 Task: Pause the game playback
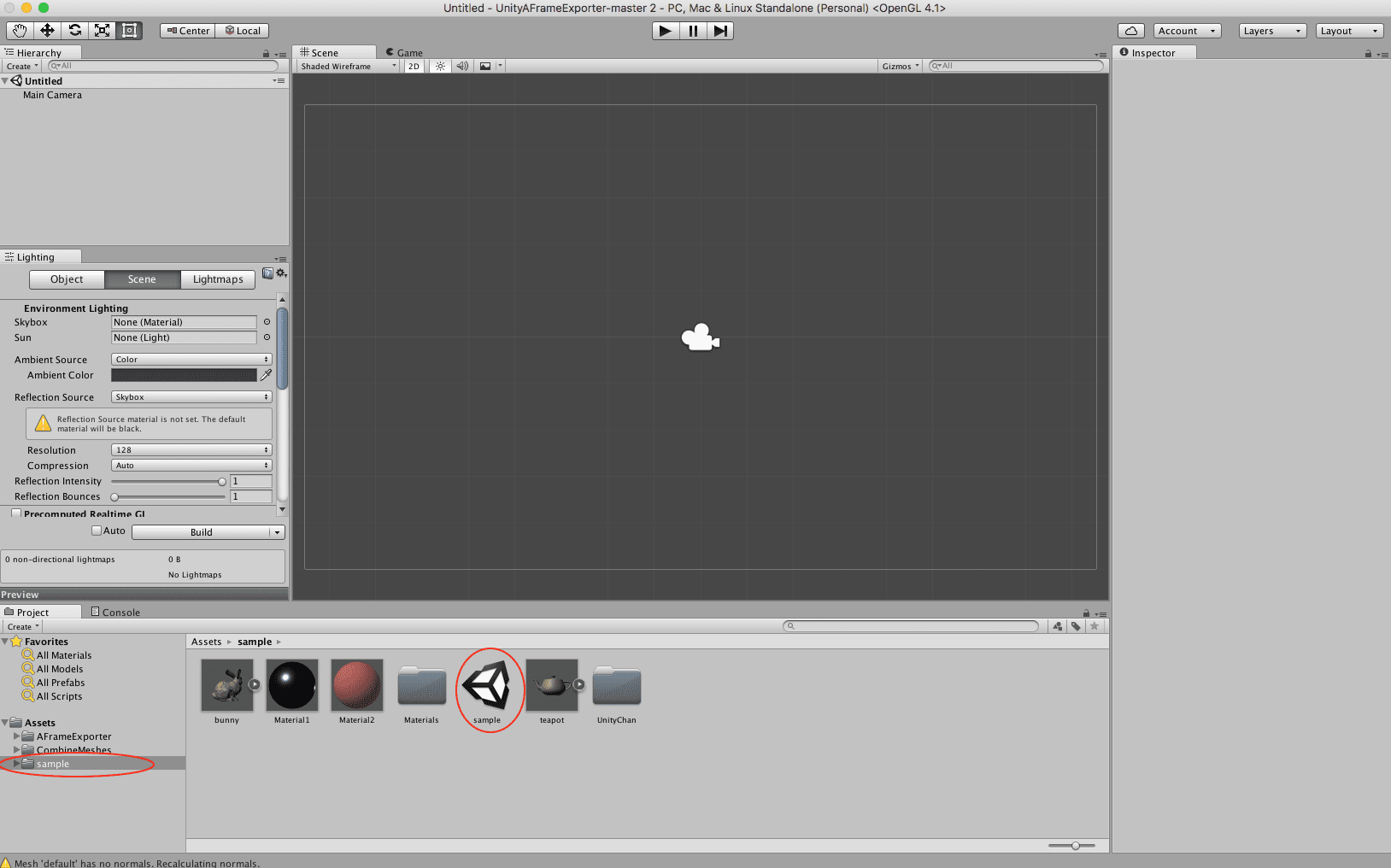(x=693, y=31)
